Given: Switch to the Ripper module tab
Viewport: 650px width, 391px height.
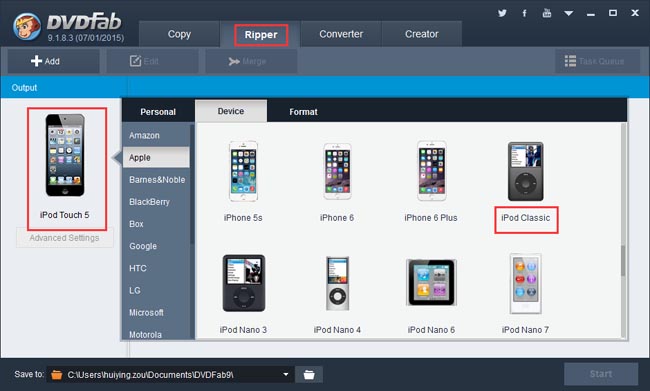Looking at the screenshot, I should [x=261, y=34].
